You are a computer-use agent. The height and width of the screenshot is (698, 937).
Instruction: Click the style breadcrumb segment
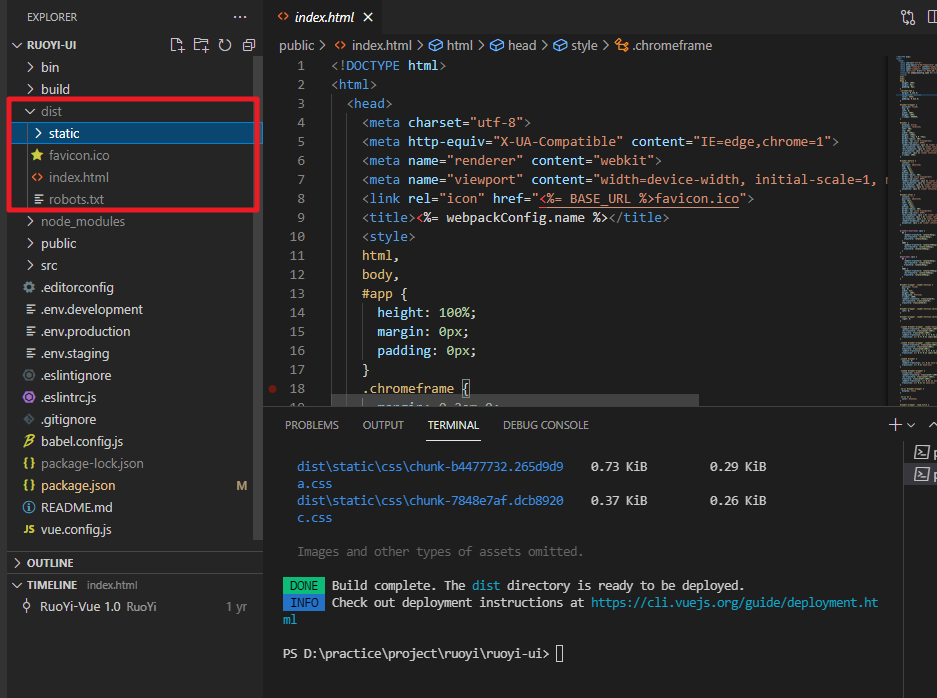tap(576, 45)
